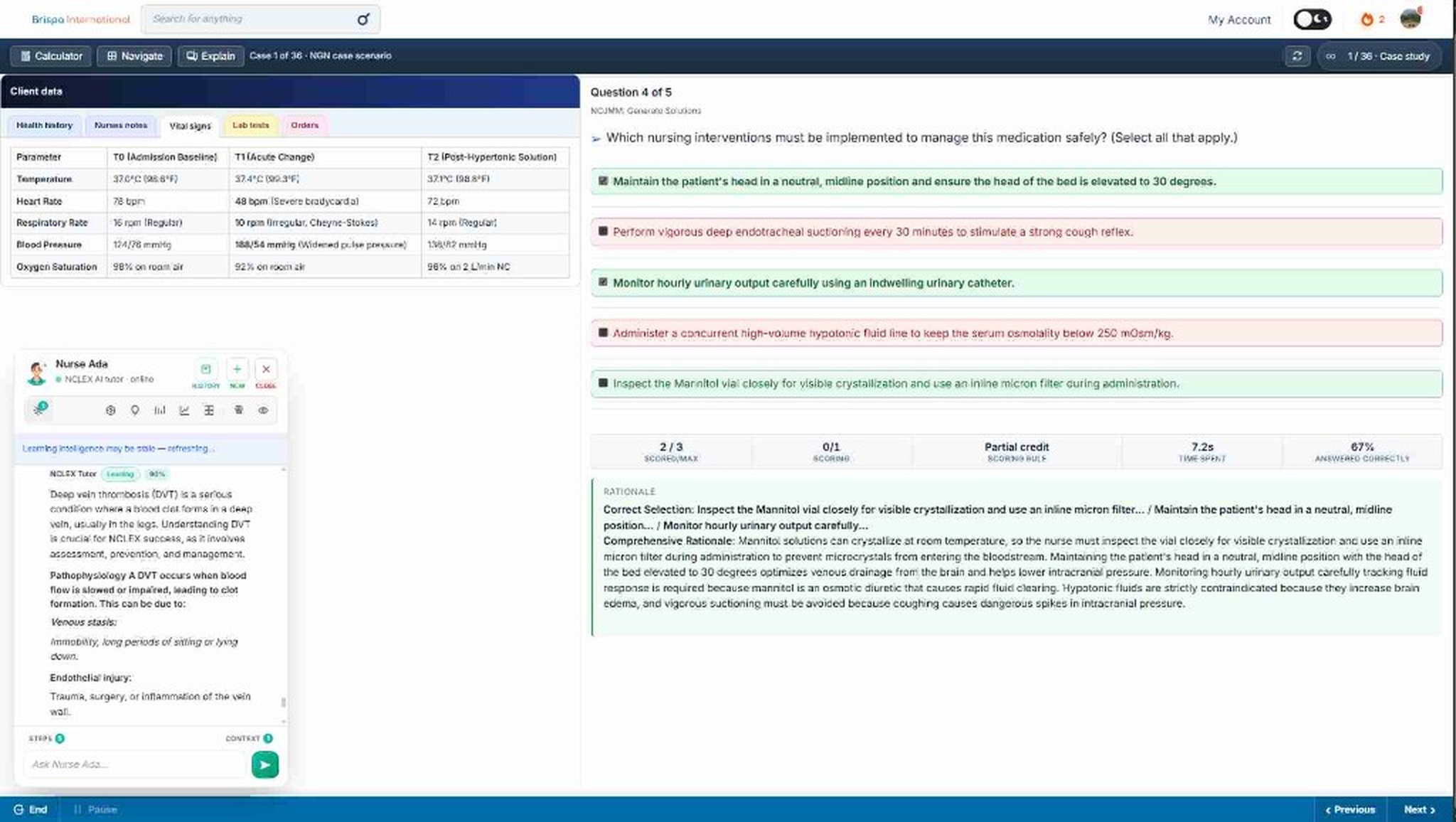Click the search magnifier icon in top bar
Screen dimensions: 1456x822
[363, 19]
